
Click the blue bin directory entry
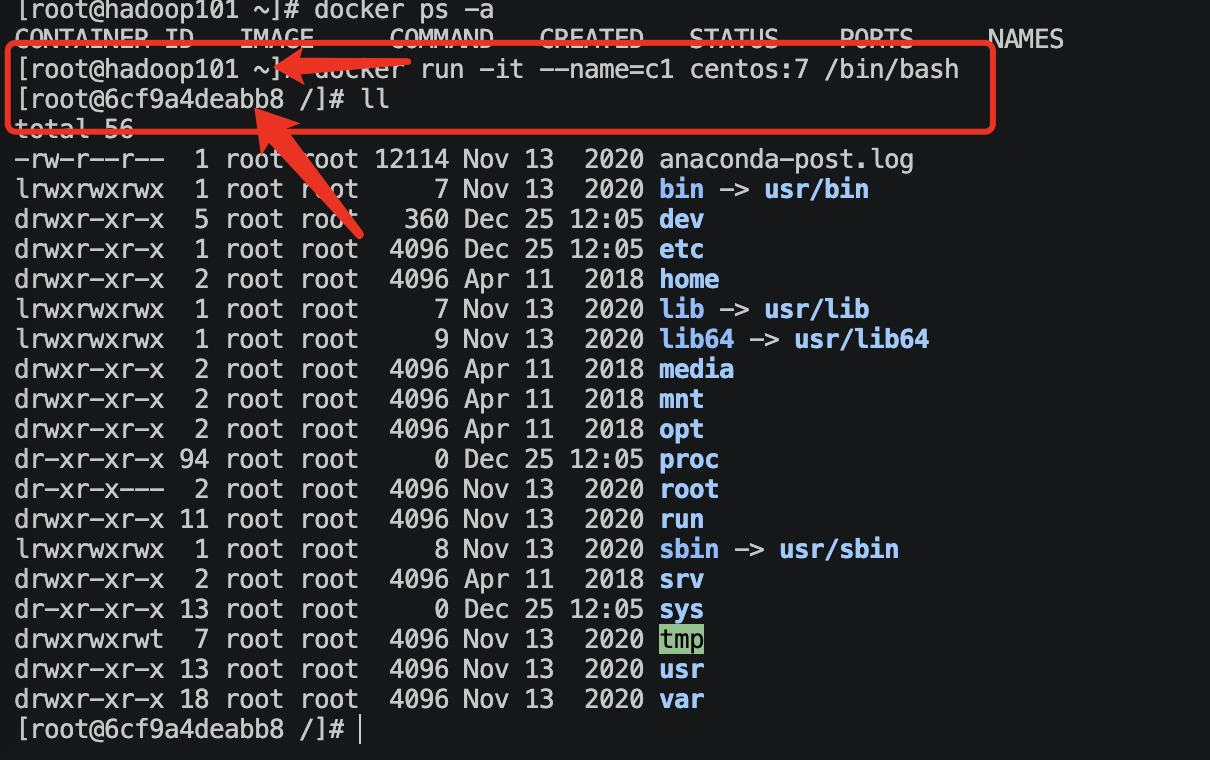tap(681, 189)
